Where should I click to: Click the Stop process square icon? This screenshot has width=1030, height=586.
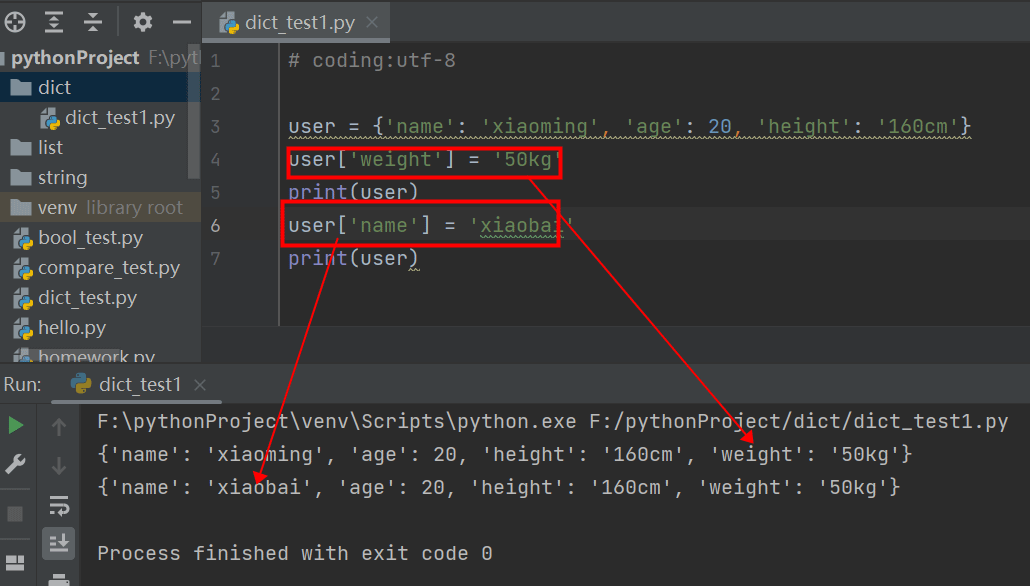click(16, 514)
